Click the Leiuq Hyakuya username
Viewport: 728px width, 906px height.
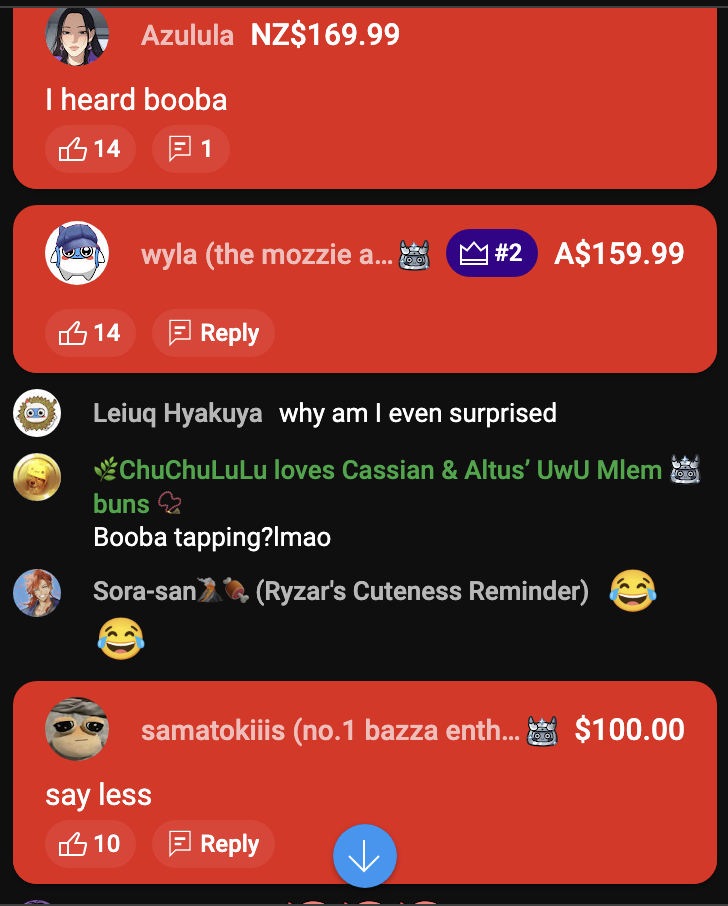click(x=177, y=414)
